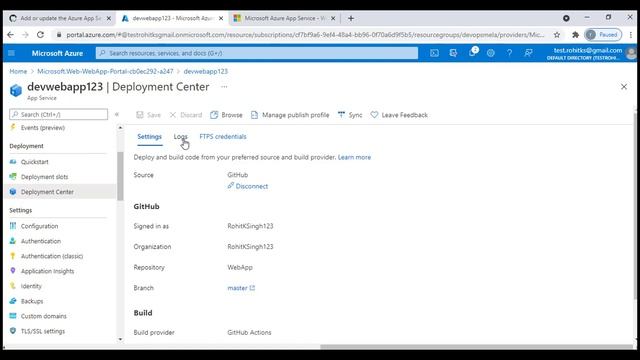
Task: Close the Deployment Center blade
Action: tap(624, 87)
